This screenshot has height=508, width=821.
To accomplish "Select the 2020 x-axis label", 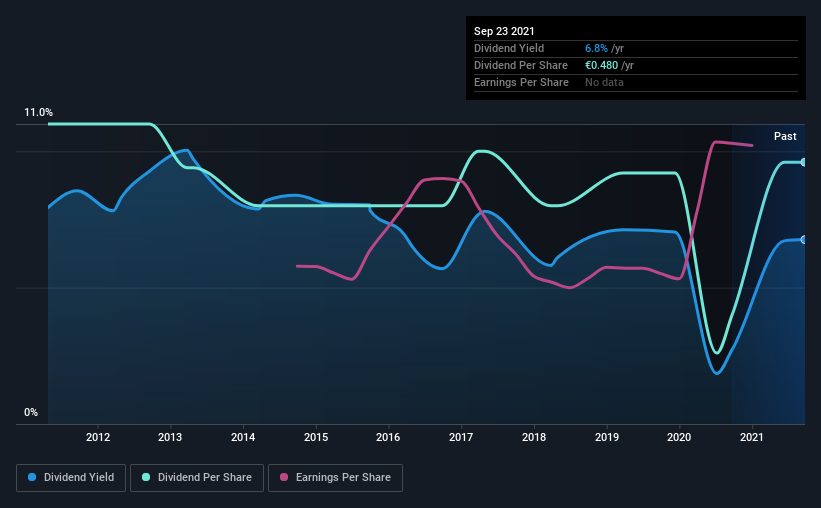I will click(x=679, y=437).
